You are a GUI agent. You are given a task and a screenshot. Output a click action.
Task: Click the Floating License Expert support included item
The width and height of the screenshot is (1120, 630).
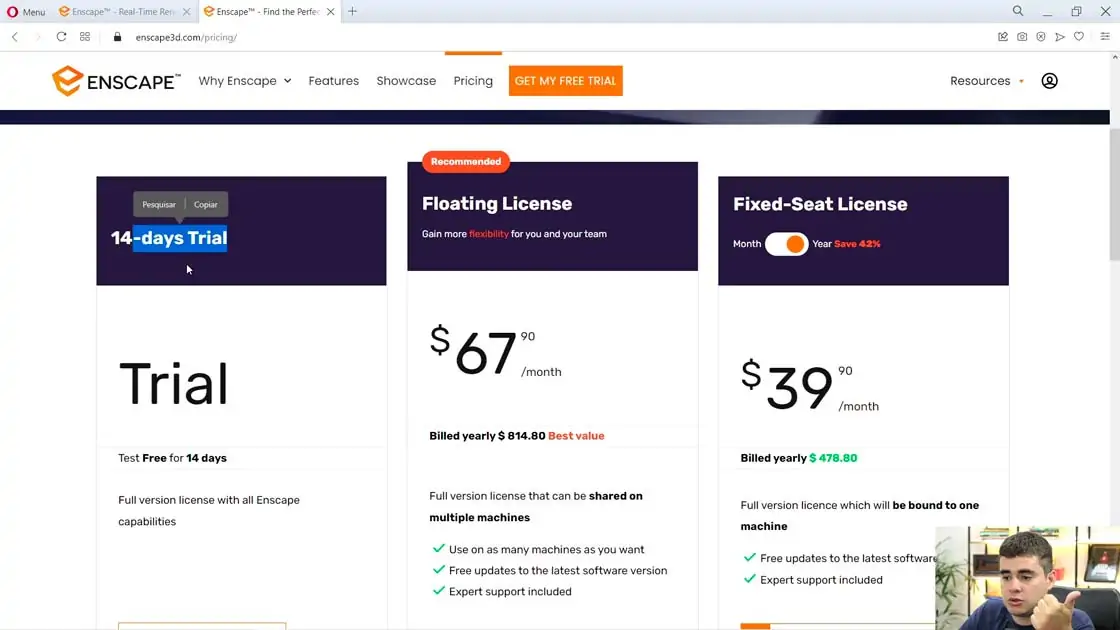[502, 591]
